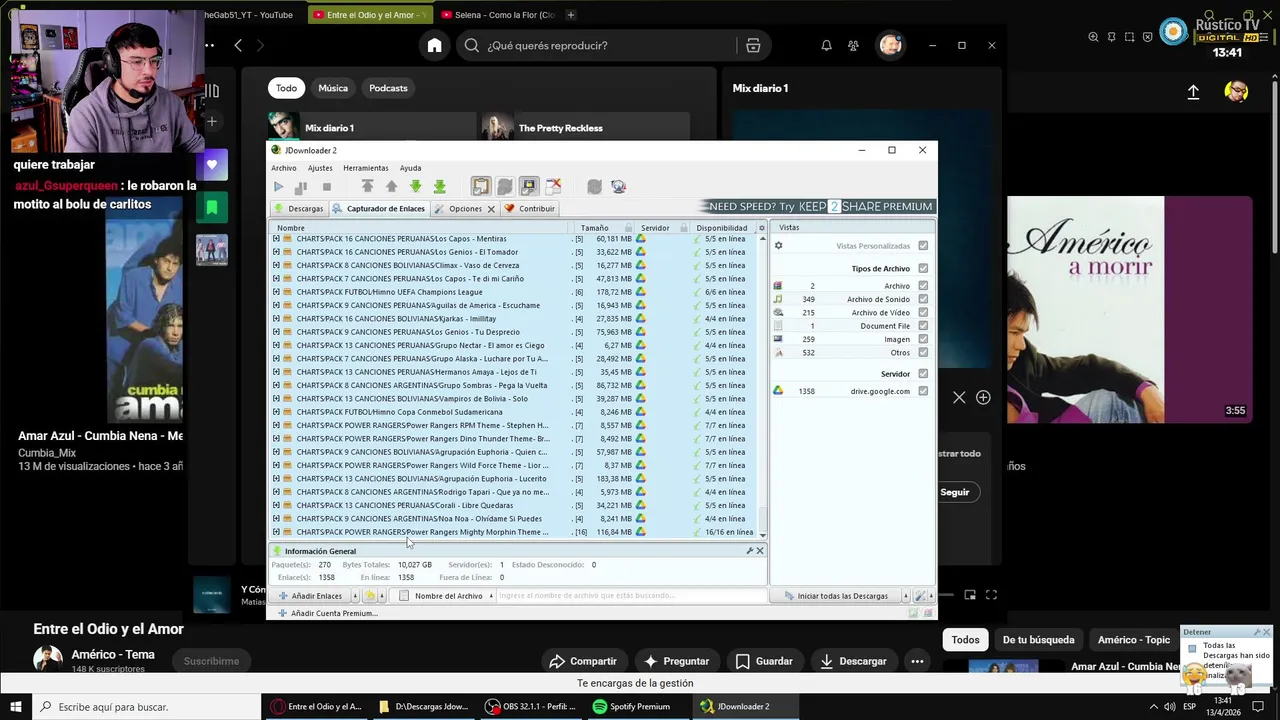Open Spotify friends activity icon
1280x720 pixels.
pos(853,45)
